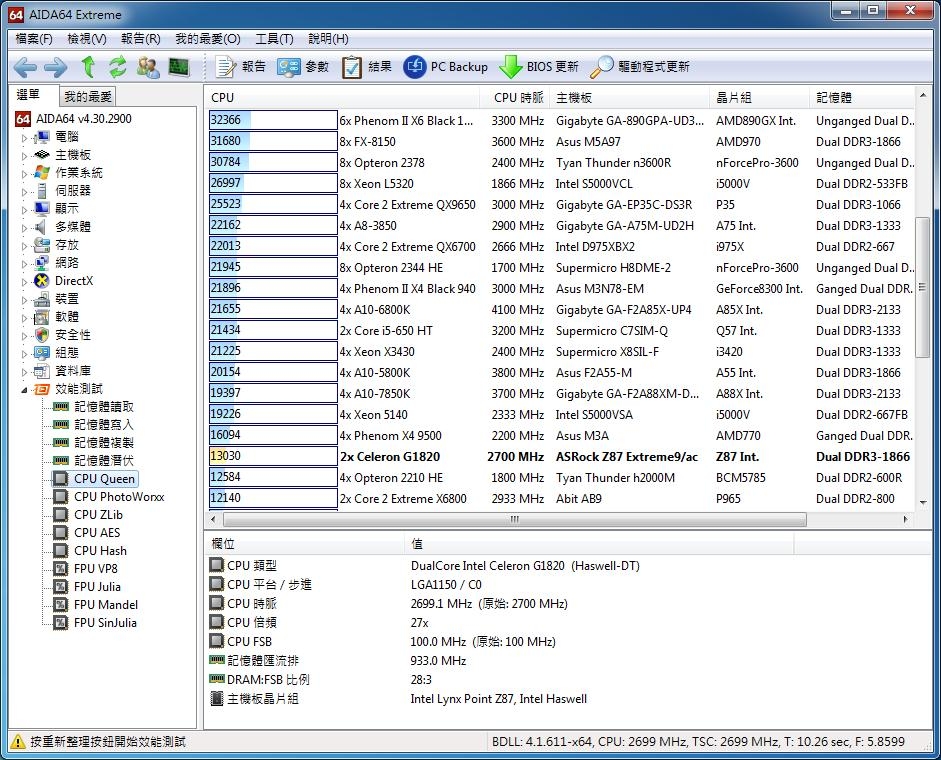Select 網路 network icon in tree
This screenshot has height=760, width=941.
[x=41, y=263]
